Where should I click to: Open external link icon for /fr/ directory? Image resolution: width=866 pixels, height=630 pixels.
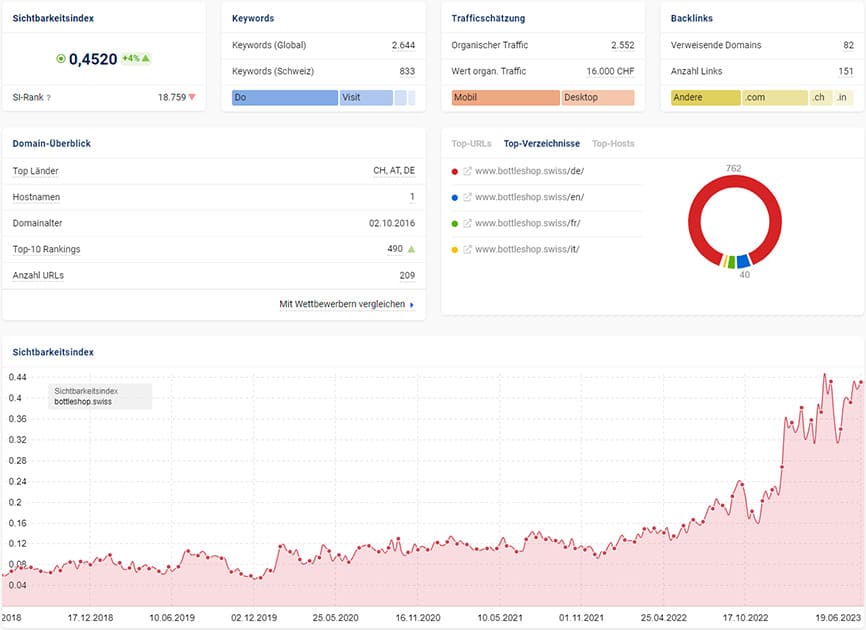click(467, 223)
